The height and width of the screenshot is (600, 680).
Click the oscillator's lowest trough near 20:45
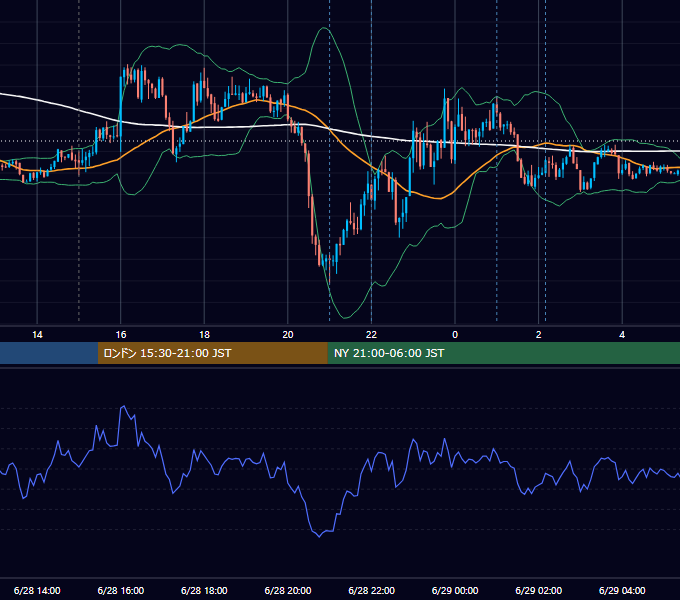(320, 537)
